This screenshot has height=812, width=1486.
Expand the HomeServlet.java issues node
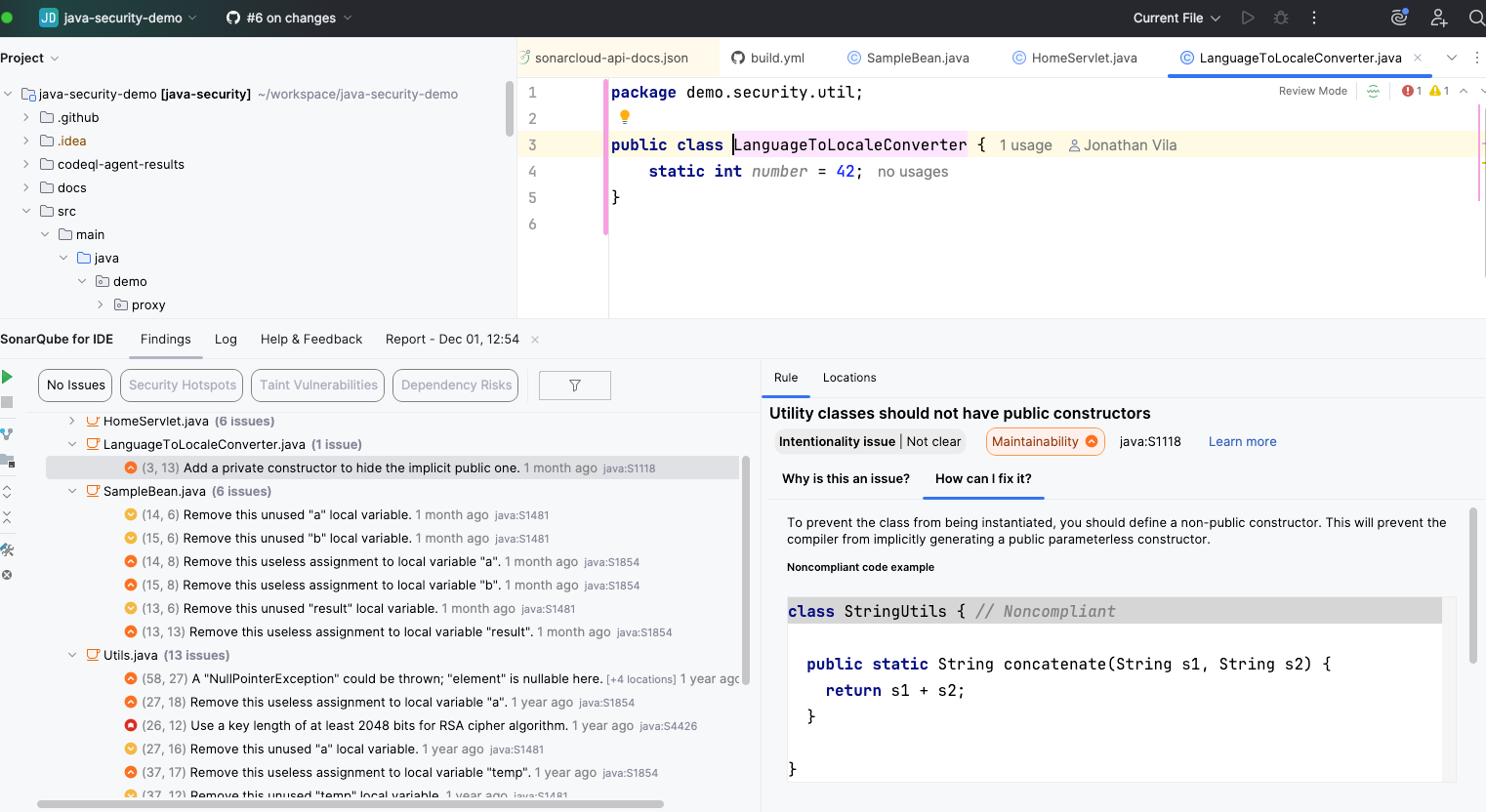point(72,421)
